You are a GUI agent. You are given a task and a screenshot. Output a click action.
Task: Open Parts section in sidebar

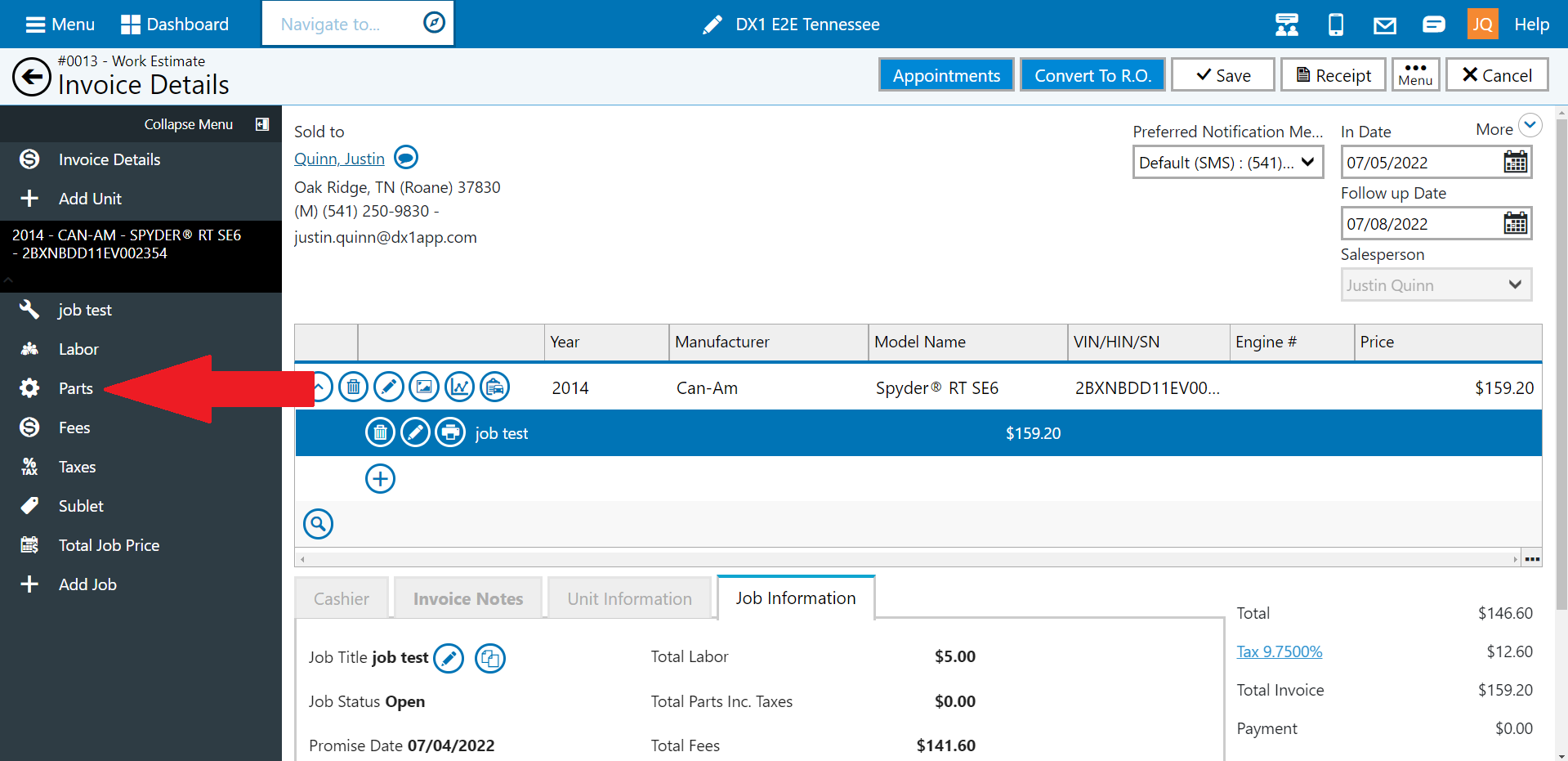tap(76, 388)
